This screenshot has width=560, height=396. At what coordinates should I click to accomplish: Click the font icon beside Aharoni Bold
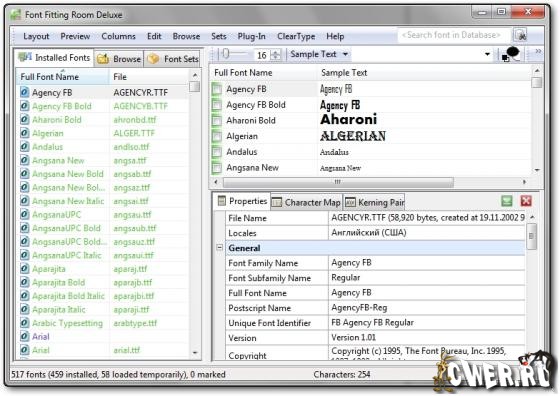(x=24, y=120)
